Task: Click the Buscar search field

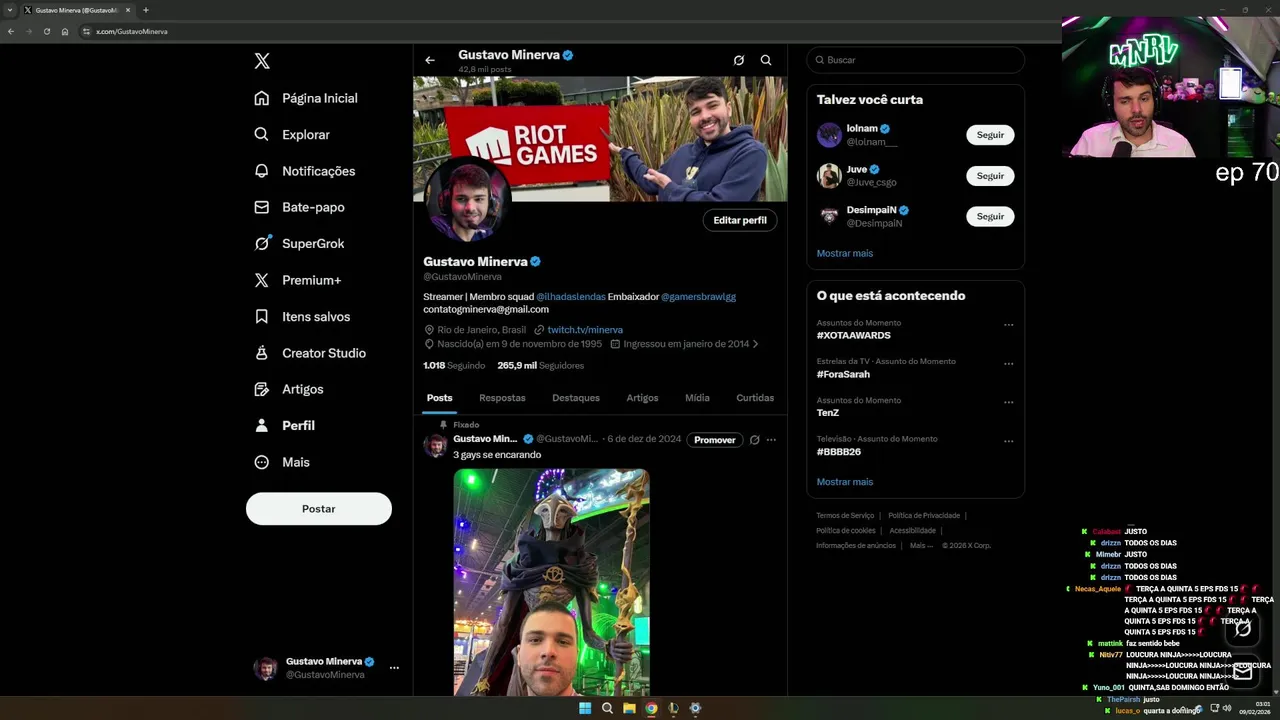Action: (916, 60)
